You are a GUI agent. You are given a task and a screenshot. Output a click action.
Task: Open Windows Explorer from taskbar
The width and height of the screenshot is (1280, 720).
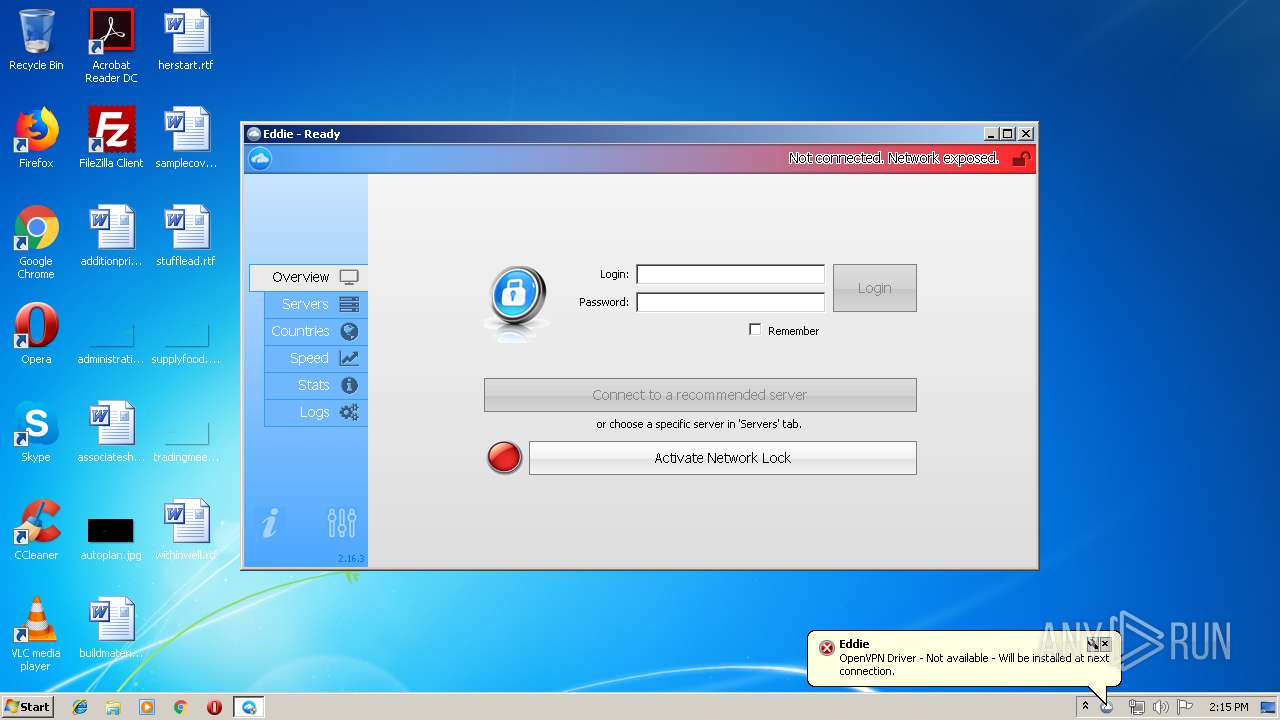[113, 707]
